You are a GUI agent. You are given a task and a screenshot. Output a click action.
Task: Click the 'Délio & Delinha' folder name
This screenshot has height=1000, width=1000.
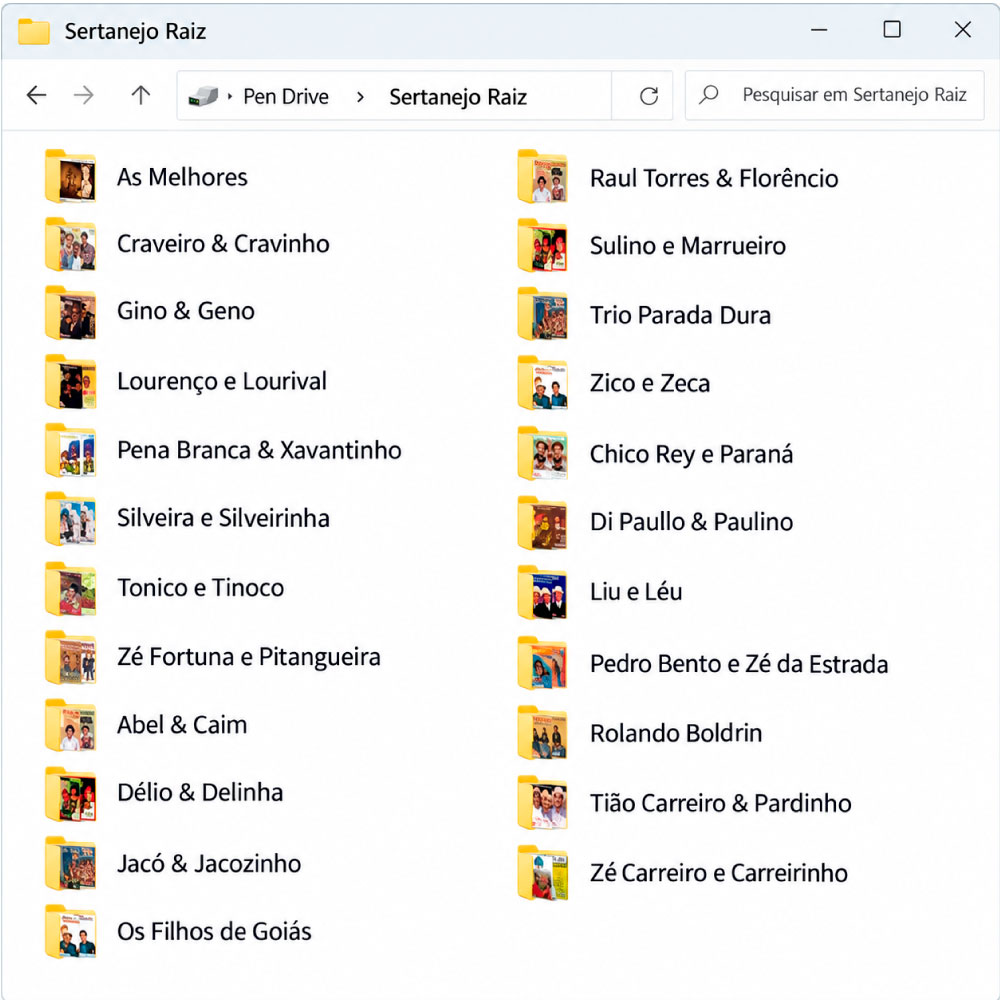[x=200, y=793]
